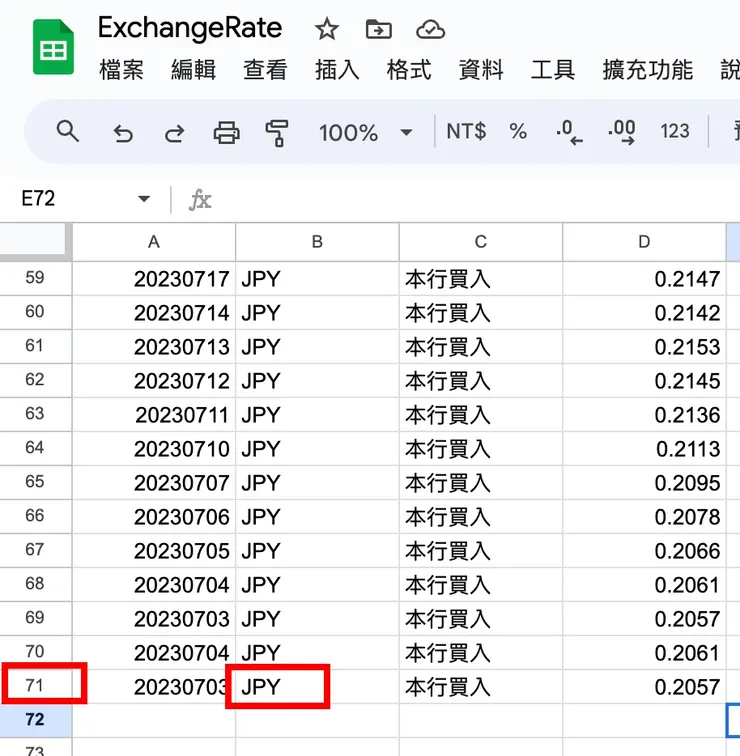Select 本行買入 cell in row 67
Screen dimensions: 740x756
pyautogui.click(x=481, y=551)
